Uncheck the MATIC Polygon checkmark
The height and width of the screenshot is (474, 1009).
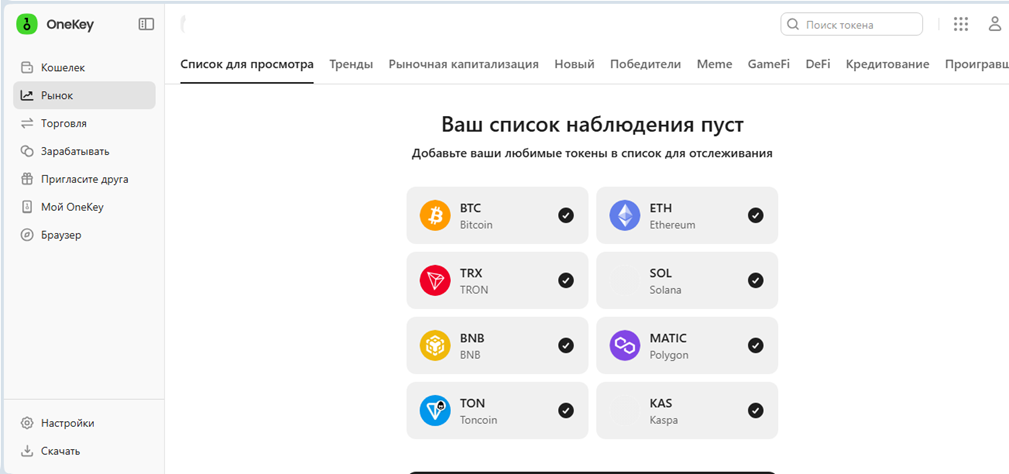point(756,345)
